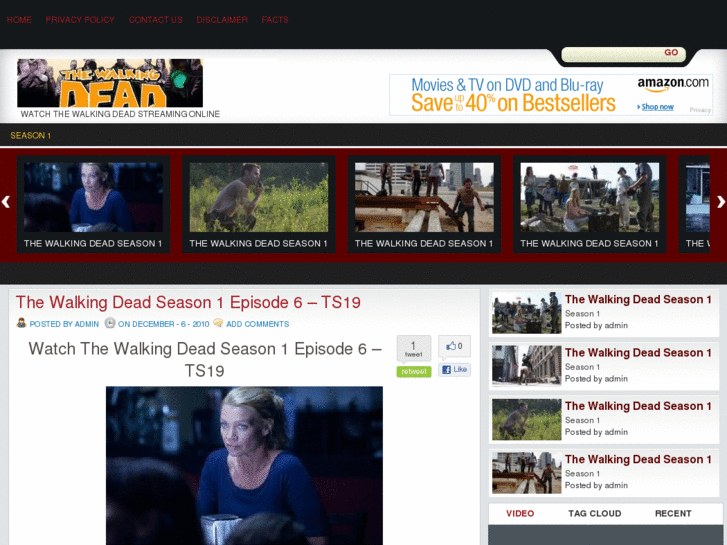Switch to the RECENT tab

click(673, 513)
